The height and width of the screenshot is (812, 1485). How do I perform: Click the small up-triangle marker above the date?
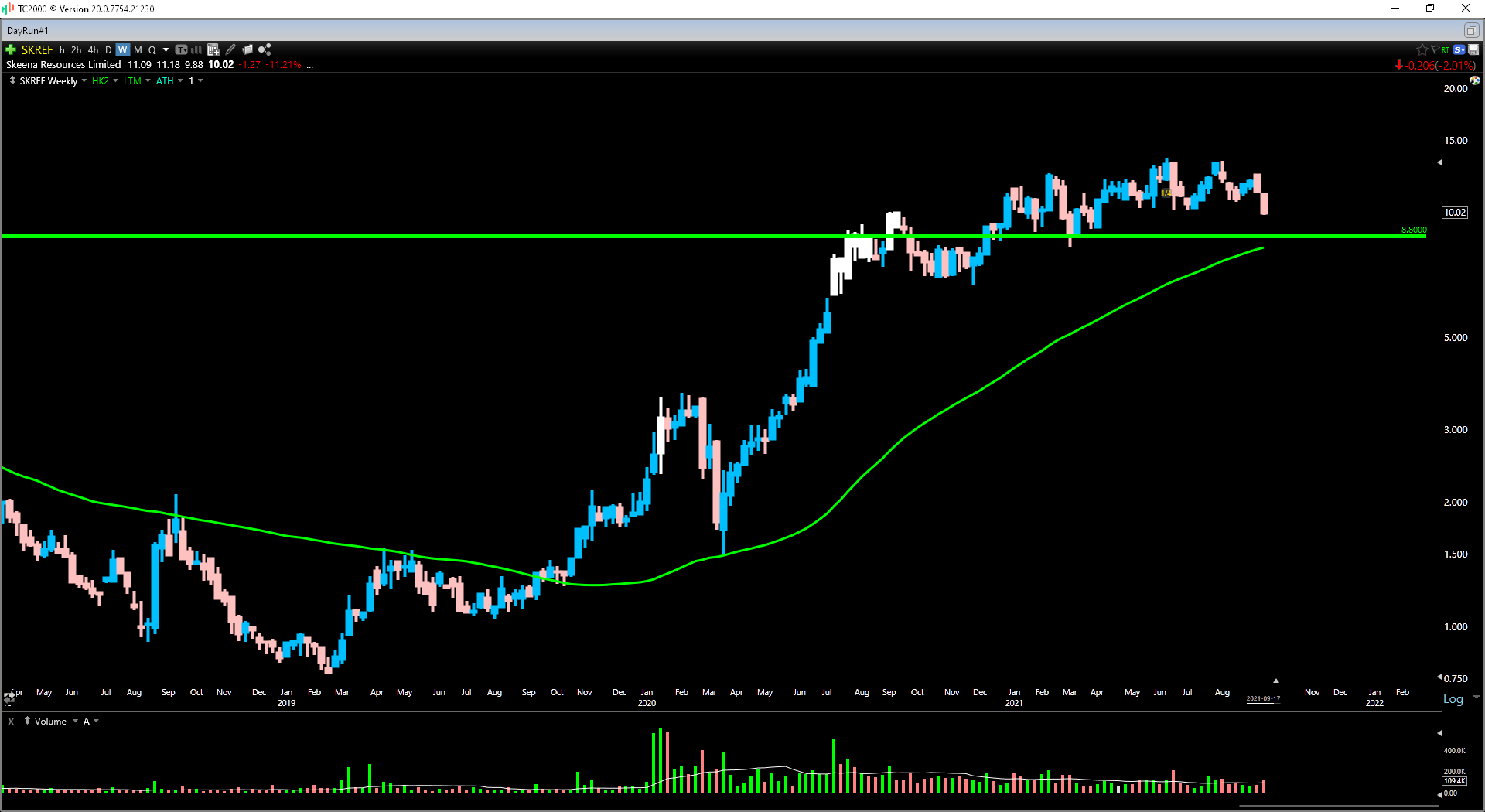(1275, 681)
